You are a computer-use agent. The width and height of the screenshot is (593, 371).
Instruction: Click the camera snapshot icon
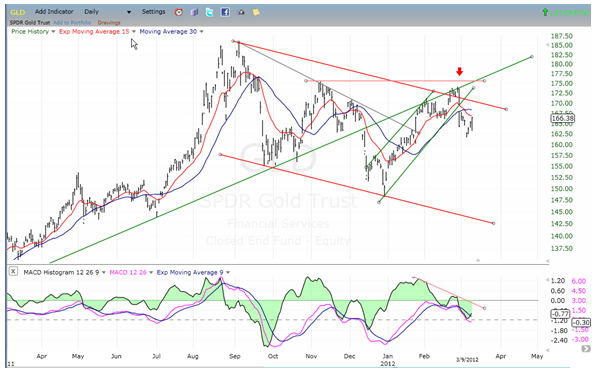(x=241, y=12)
